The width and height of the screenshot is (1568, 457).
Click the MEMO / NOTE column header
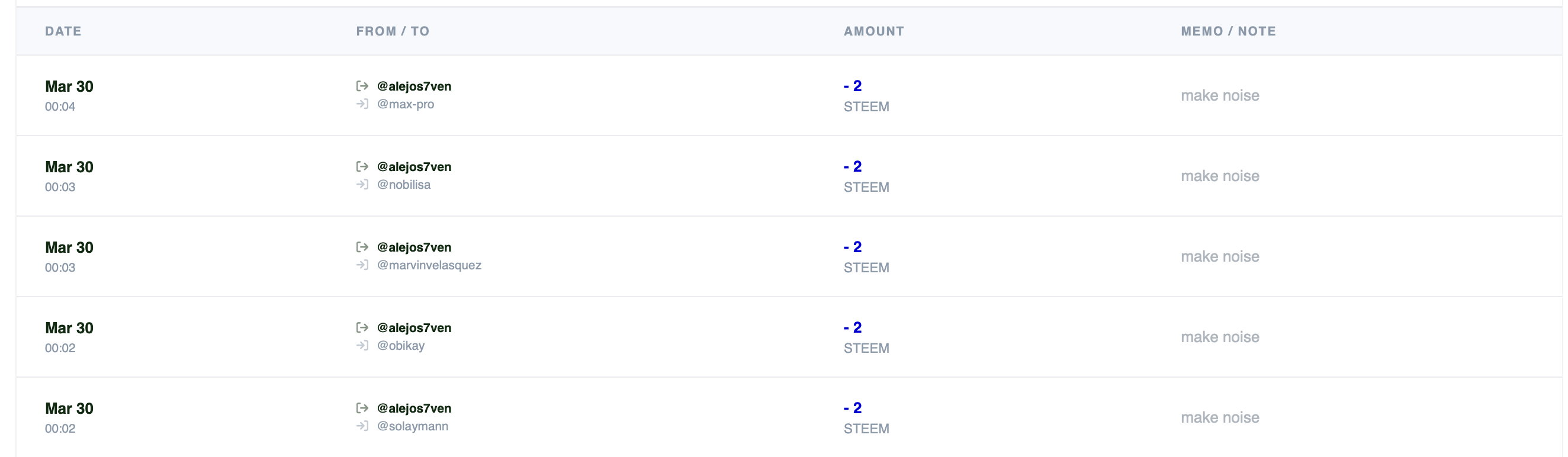[1228, 31]
